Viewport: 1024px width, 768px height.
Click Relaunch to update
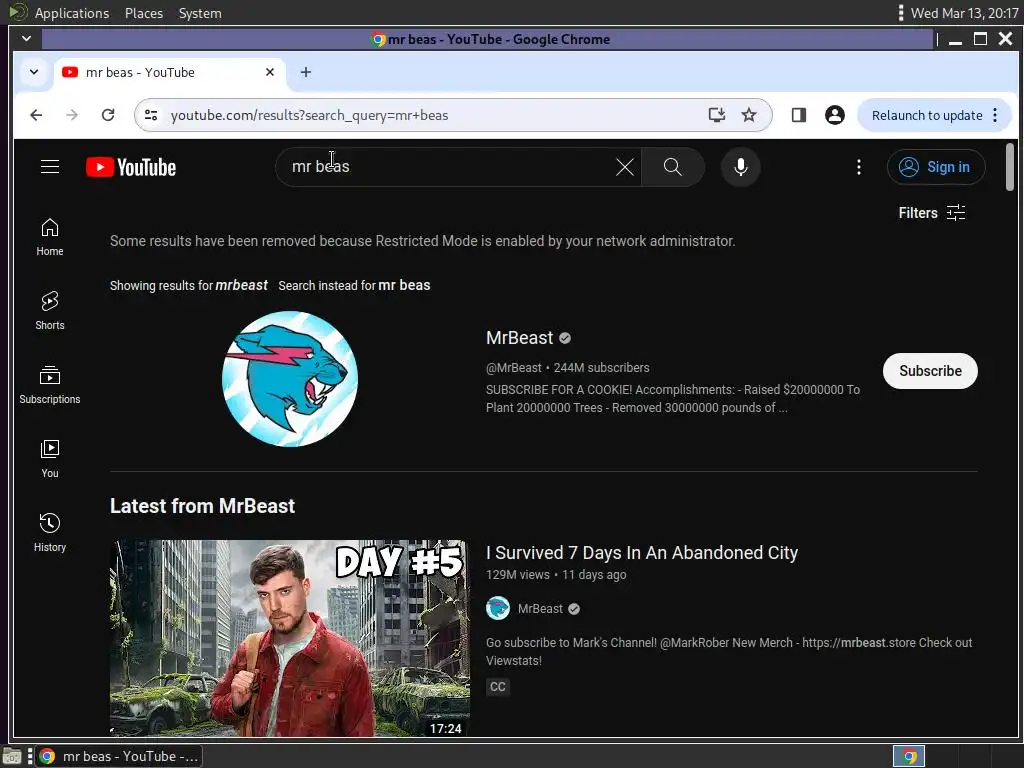tap(927, 116)
